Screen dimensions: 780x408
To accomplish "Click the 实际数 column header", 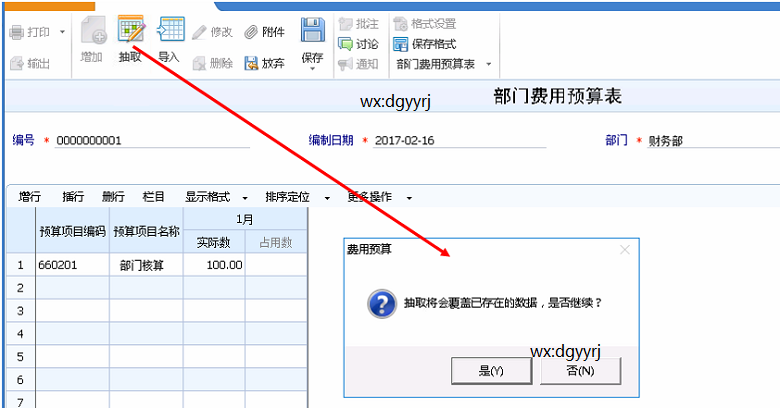I will point(214,242).
